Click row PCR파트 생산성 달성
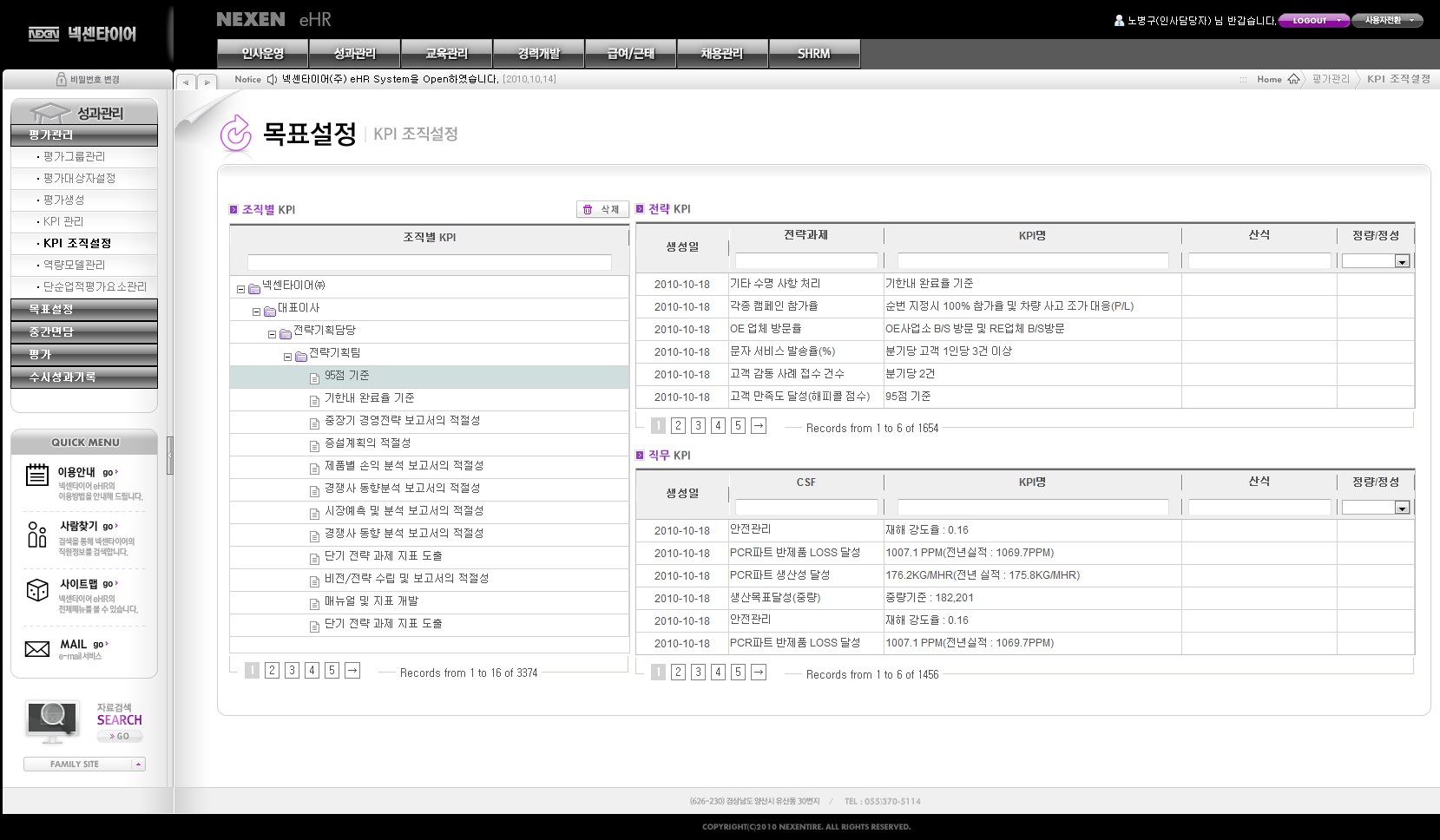 [1025, 575]
